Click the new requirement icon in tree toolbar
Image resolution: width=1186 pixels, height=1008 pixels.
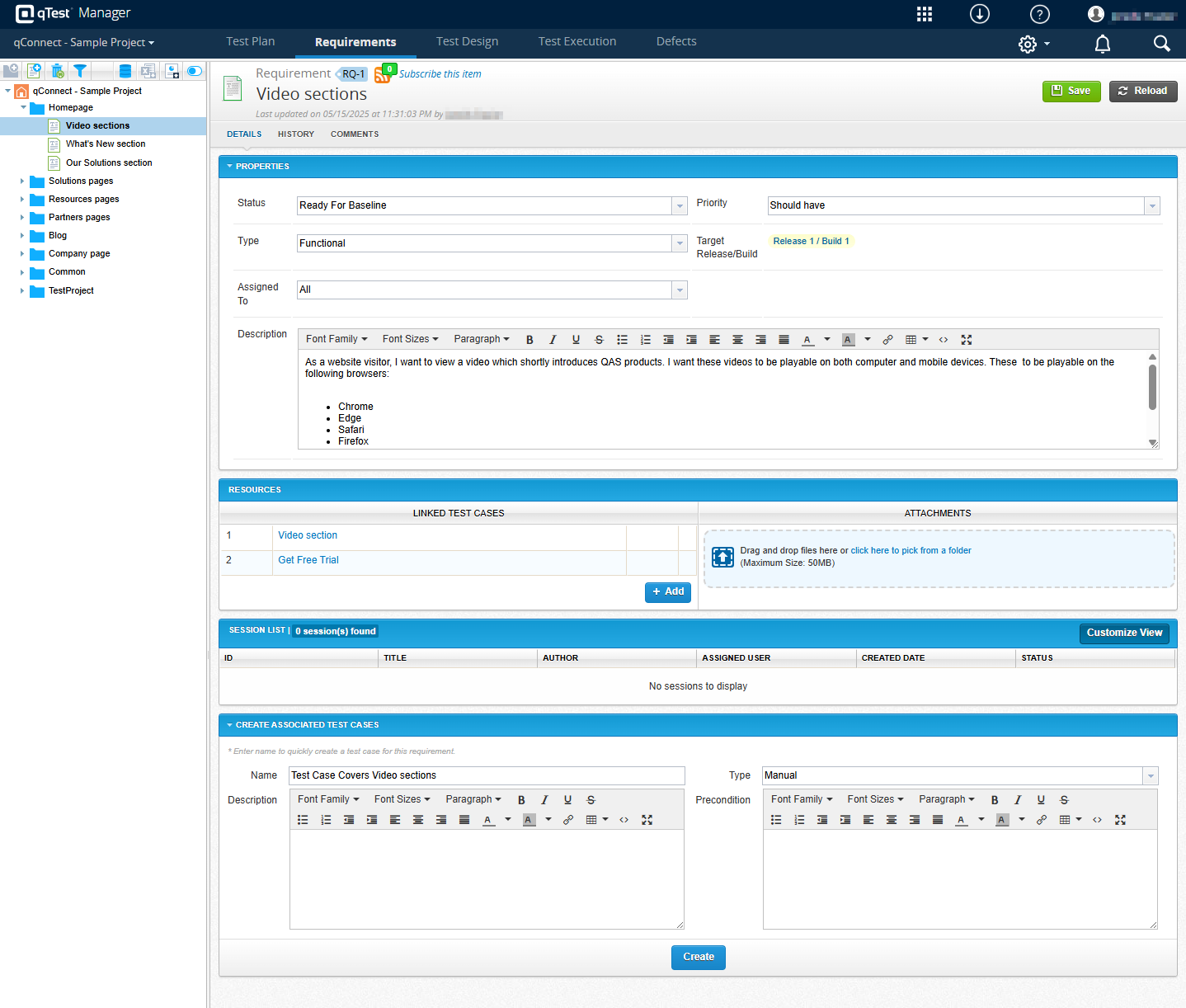coord(34,71)
